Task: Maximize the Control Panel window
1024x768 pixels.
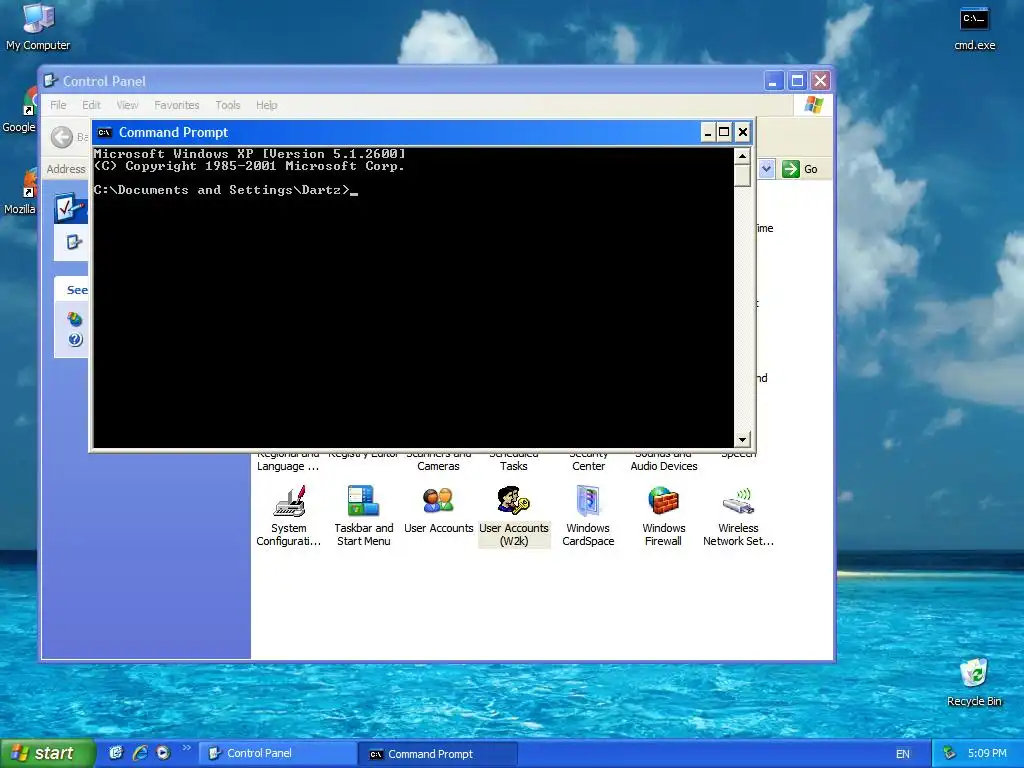Action: (797, 81)
